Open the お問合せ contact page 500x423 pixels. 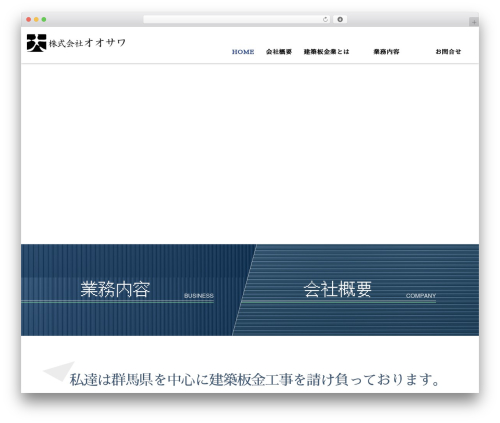[448, 52]
